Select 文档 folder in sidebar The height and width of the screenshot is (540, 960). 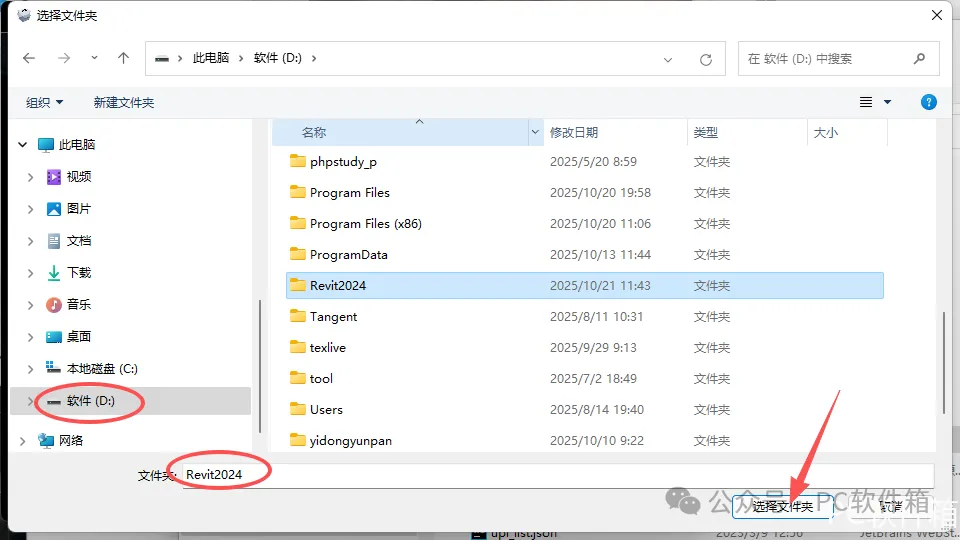click(79, 241)
